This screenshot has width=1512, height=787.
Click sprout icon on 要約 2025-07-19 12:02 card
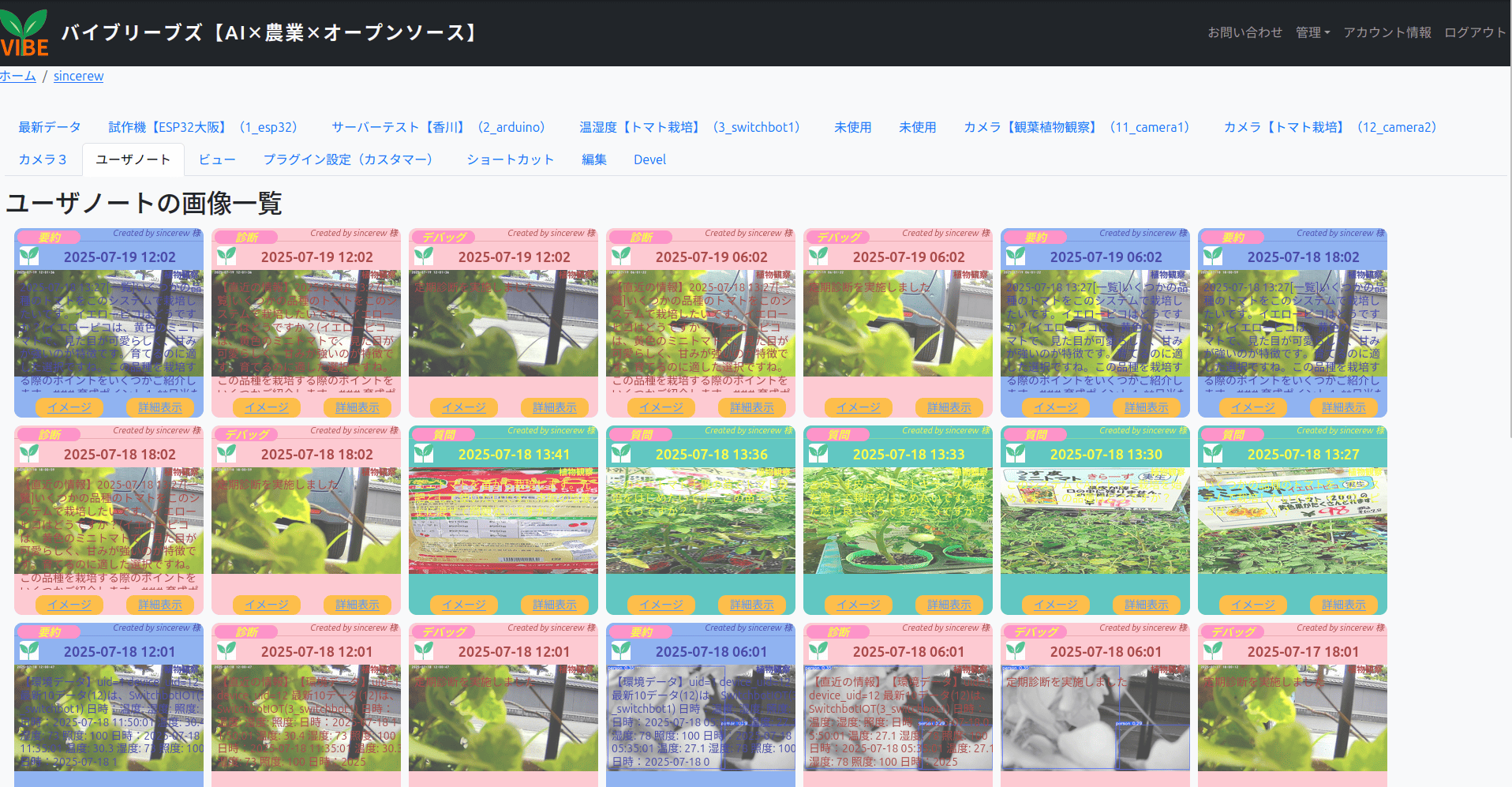(x=29, y=256)
